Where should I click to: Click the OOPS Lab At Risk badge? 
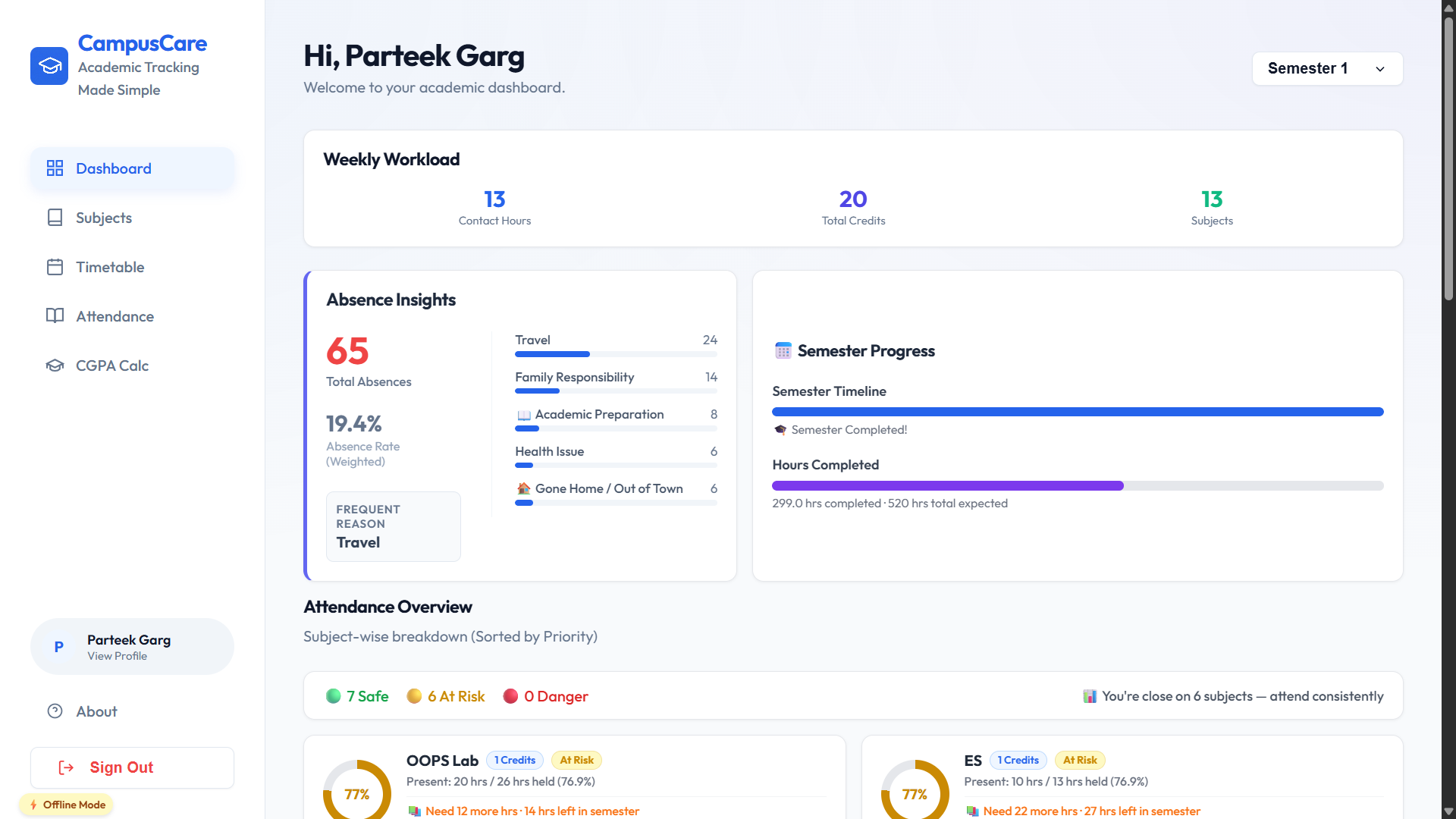[x=576, y=760]
